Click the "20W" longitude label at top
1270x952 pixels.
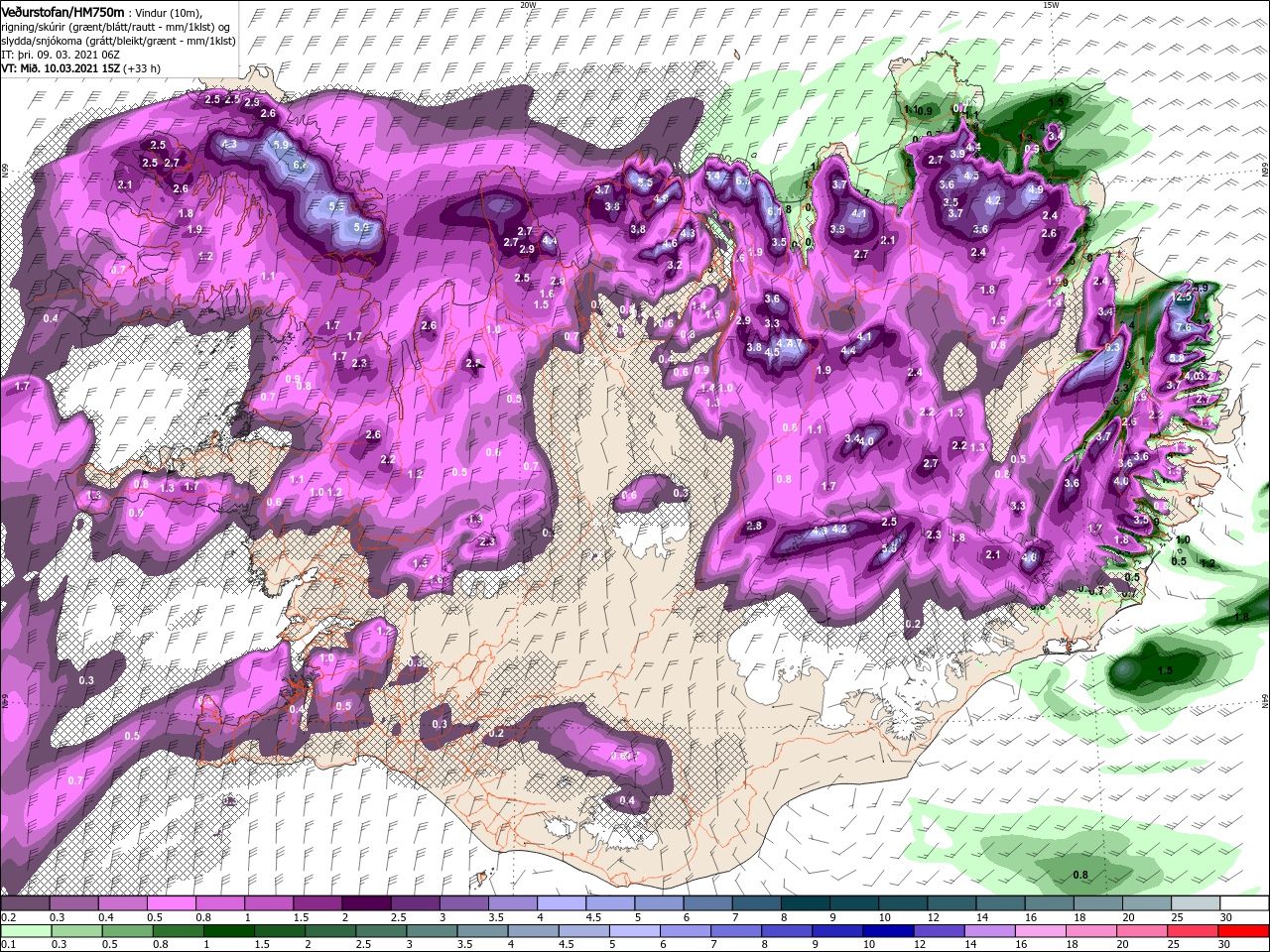[528, 5]
